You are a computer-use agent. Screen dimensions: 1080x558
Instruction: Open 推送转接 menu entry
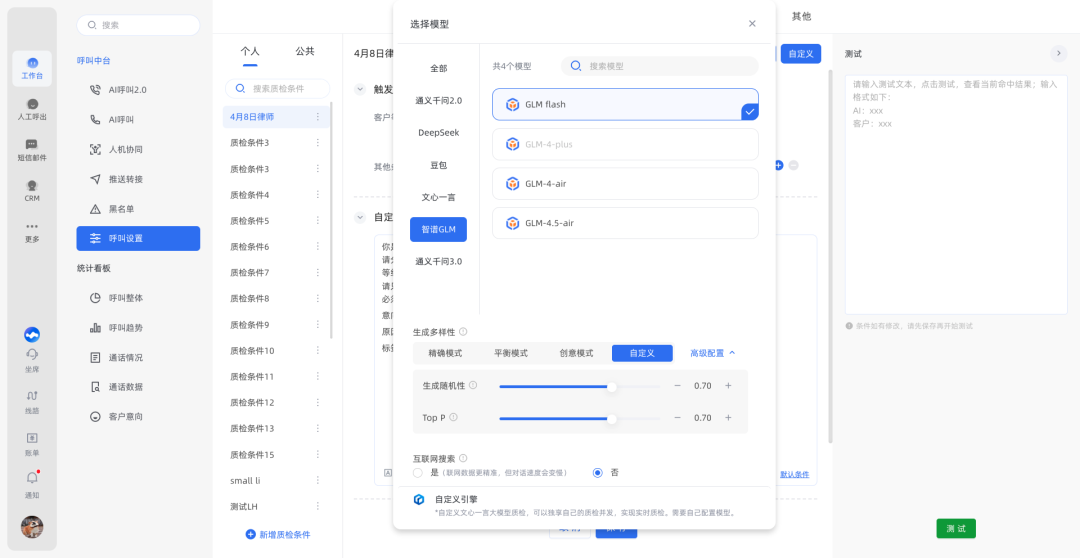pyautogui.click(x=138, y=179)
